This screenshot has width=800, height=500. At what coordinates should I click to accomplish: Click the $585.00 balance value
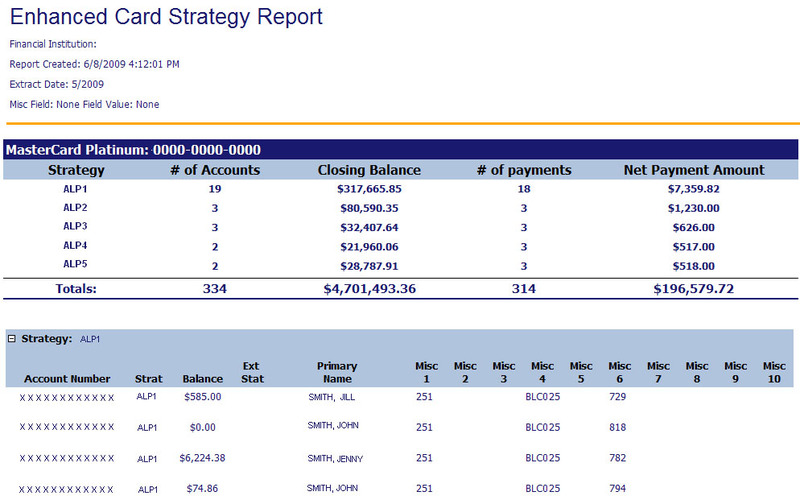pos(202,397)
